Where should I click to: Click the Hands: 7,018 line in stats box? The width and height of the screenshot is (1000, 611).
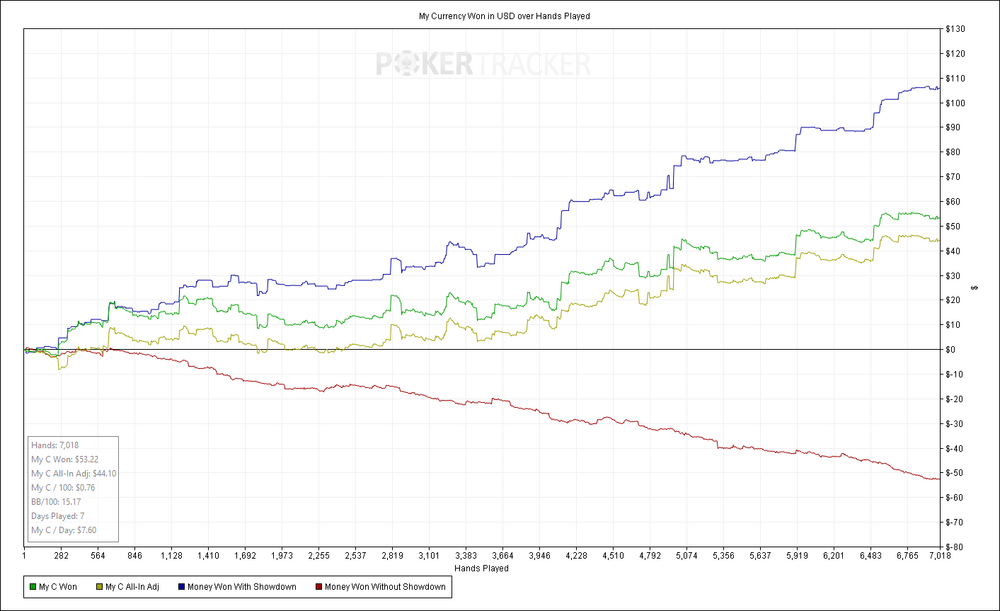coord(55,445)
